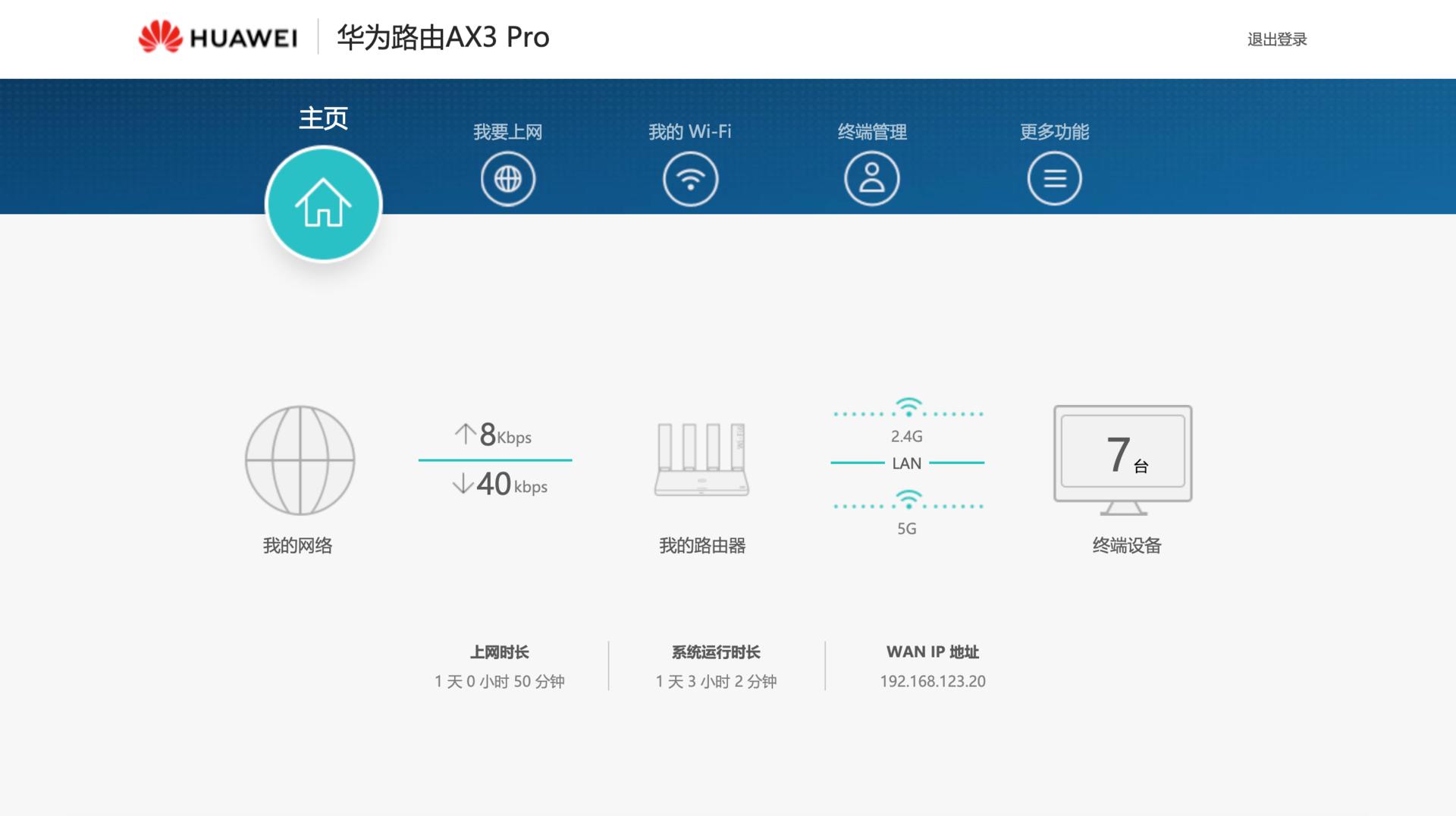
Task: Click 退出登录 to log out
Action: click(1276, 39)
